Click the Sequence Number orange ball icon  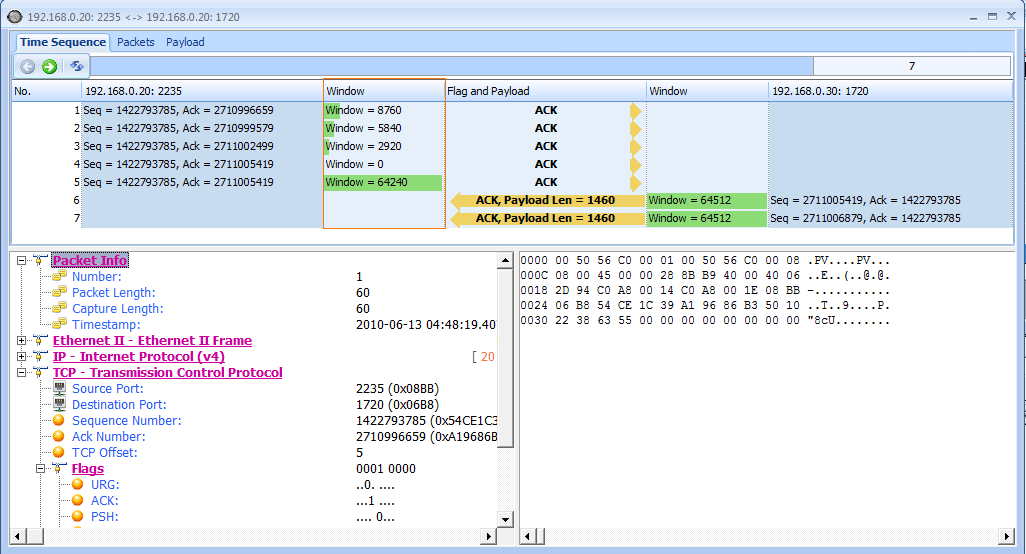click(59, 420)
